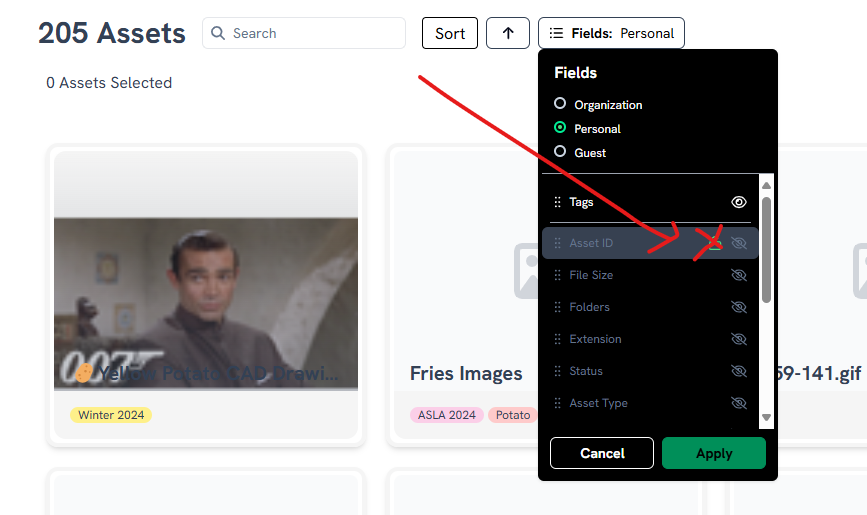Collapse the Fields: Personal dropdown
Image resolution: width=867 pixels, height=515 pixels.
[x=611, y=33]
